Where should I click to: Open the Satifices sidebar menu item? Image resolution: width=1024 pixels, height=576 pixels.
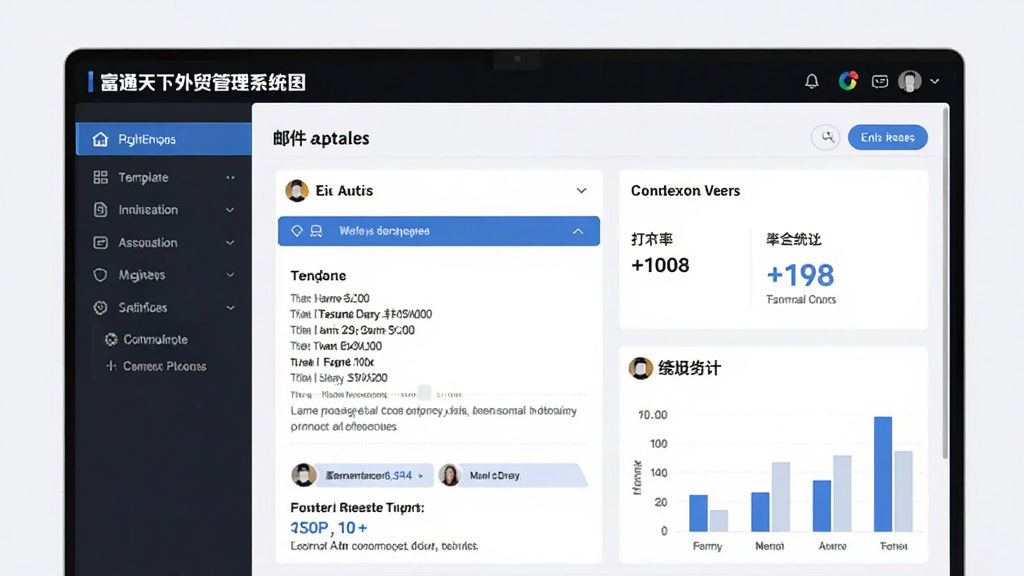[163, 308]
